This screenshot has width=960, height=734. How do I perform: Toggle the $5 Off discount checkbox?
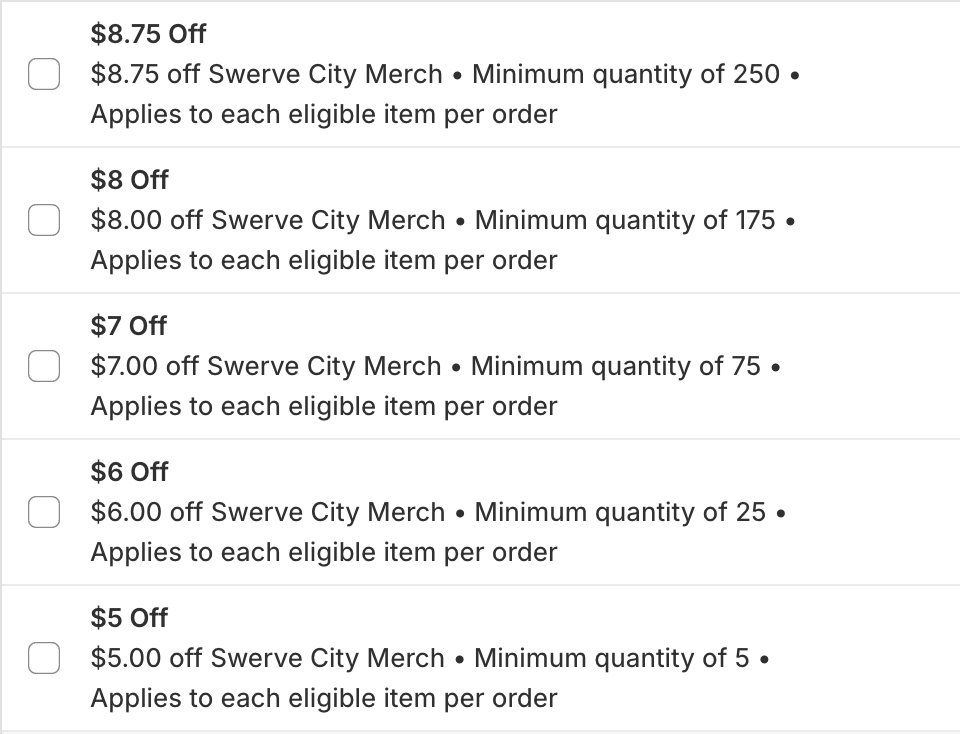(x=44, y=658)
